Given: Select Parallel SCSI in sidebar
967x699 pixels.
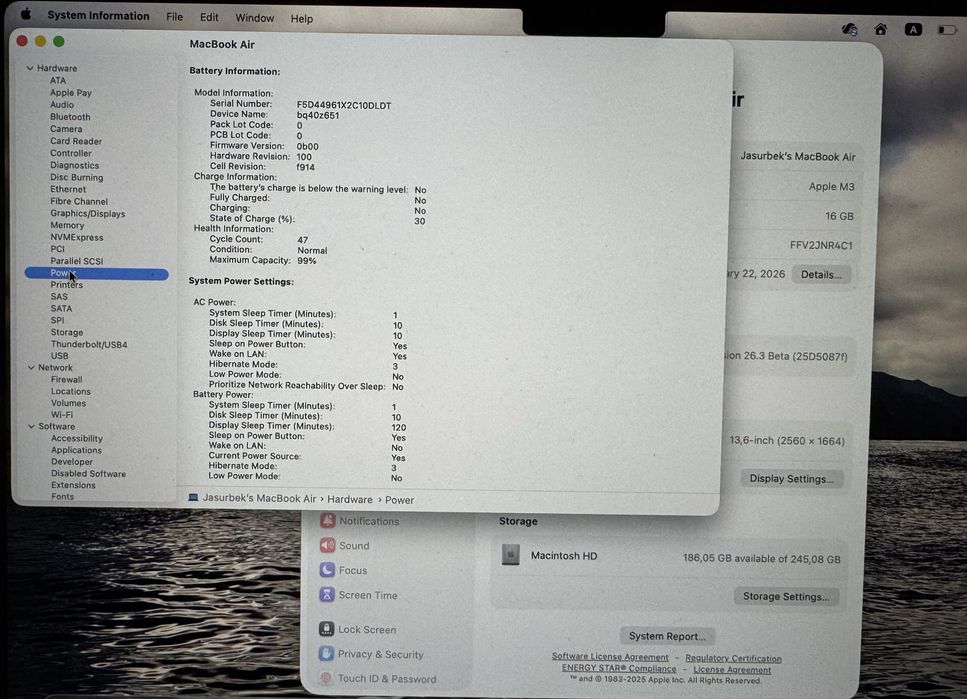Looking at the screenshot, I should [77, 261].
